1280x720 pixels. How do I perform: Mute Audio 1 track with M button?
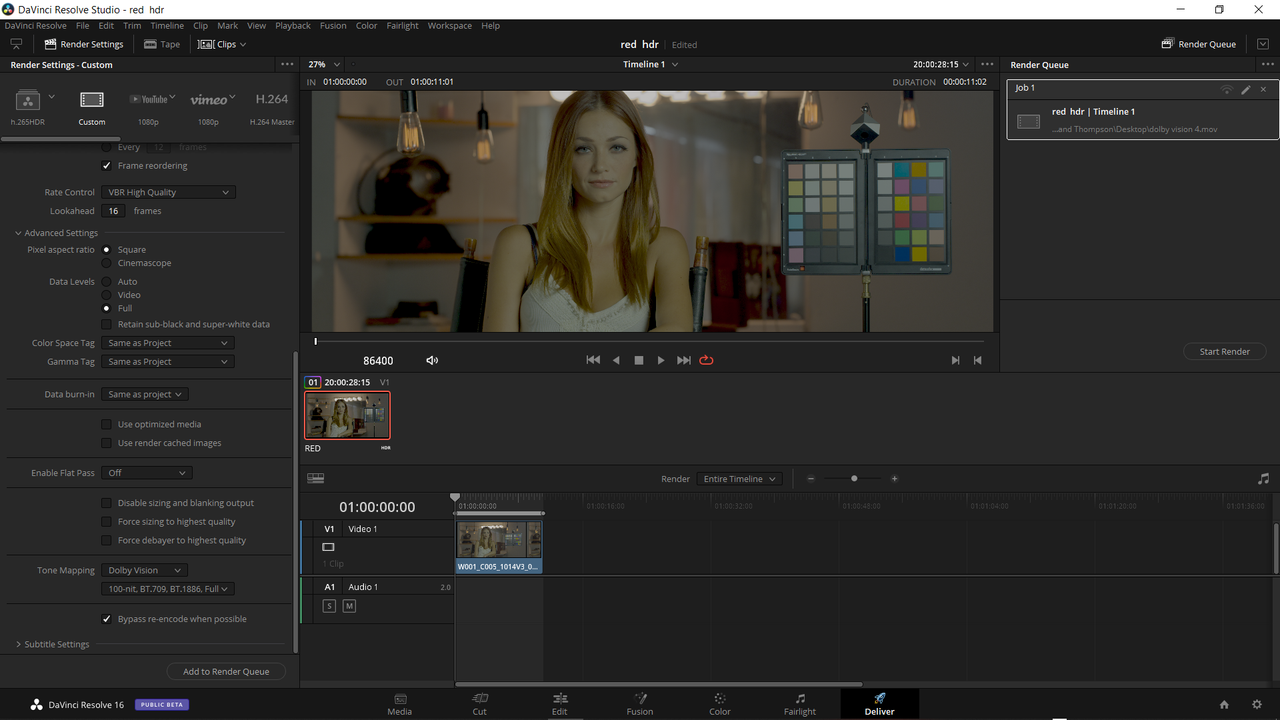[x=349, y=606]
